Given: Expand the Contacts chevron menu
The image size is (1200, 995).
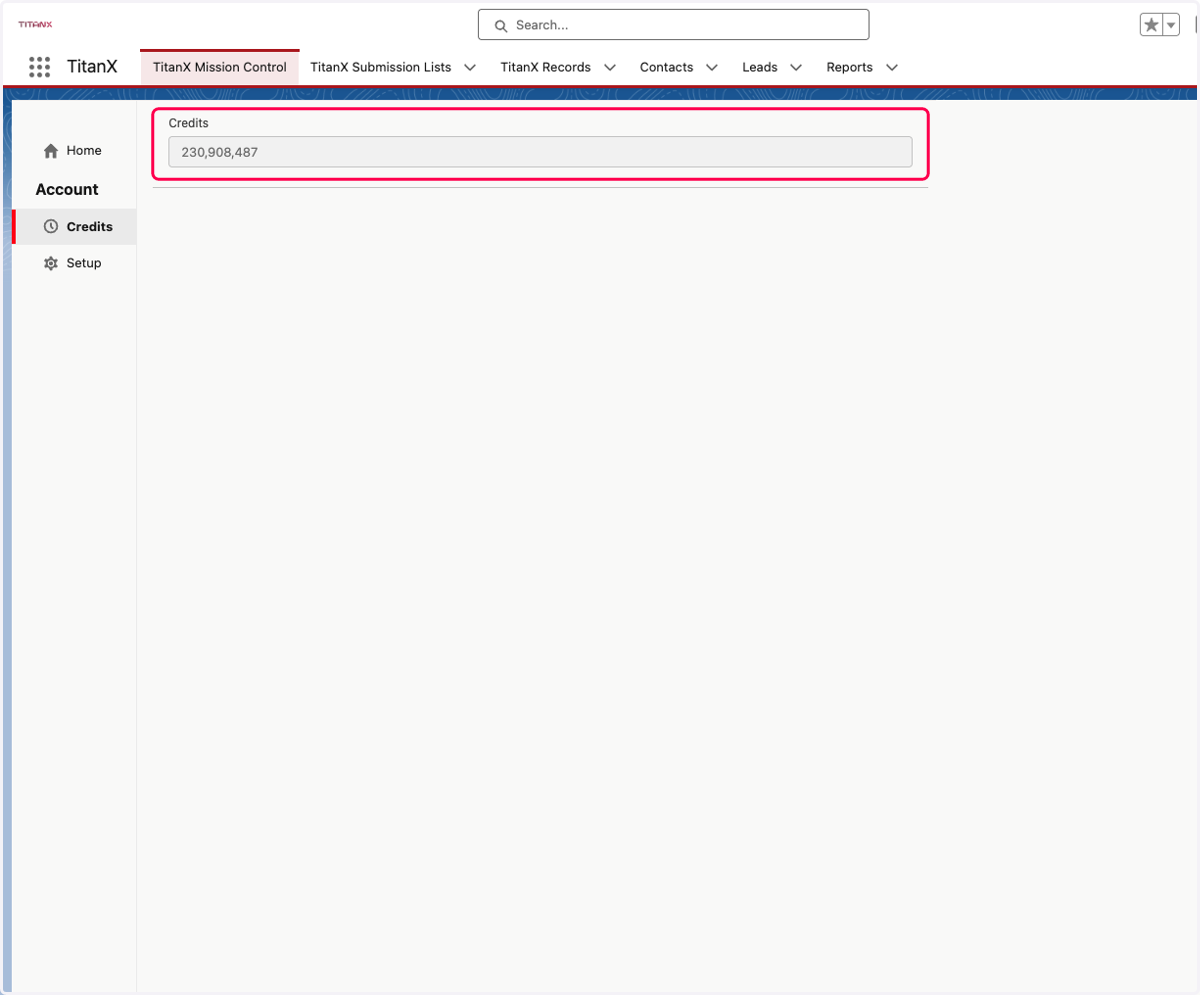Looking at the screenshot, I should [711, 67].
